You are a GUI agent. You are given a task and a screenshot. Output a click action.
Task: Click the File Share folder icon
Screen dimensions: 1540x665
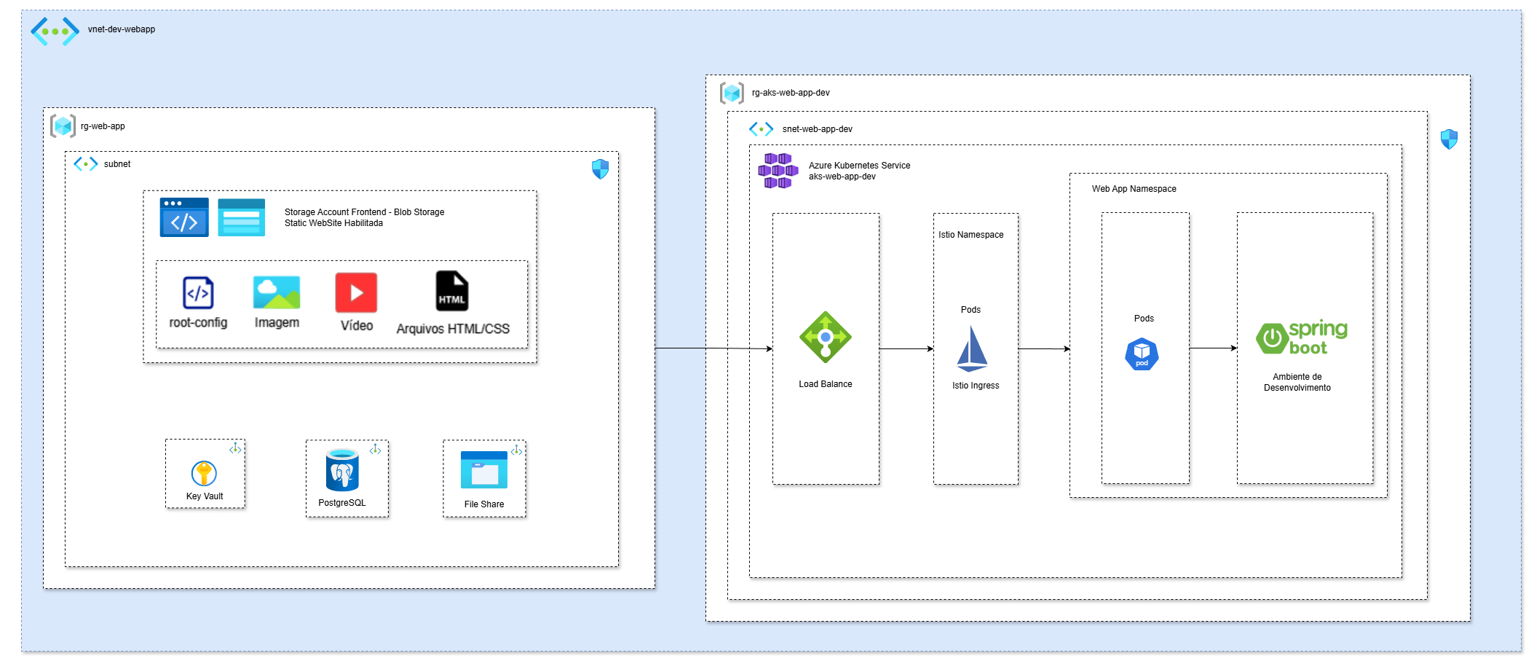tap(484, 470)
